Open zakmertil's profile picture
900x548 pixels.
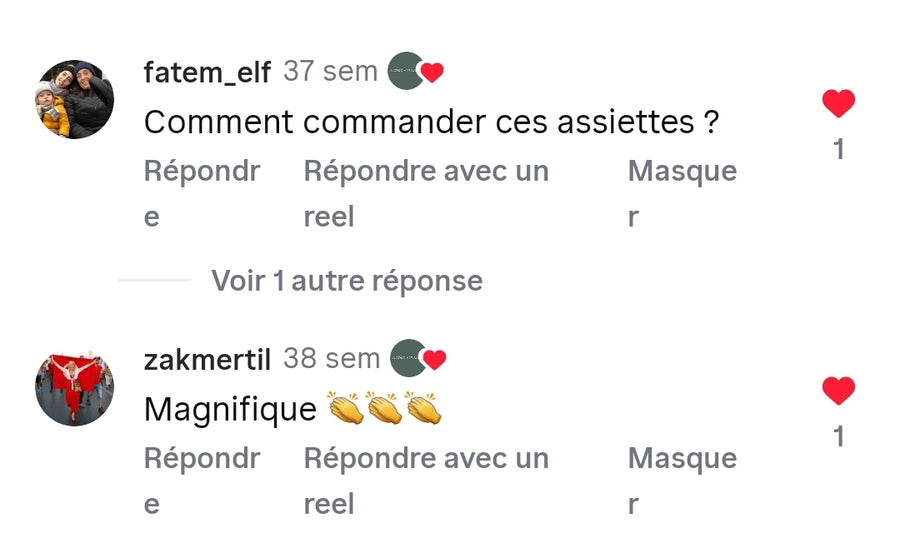click(75, 387)
